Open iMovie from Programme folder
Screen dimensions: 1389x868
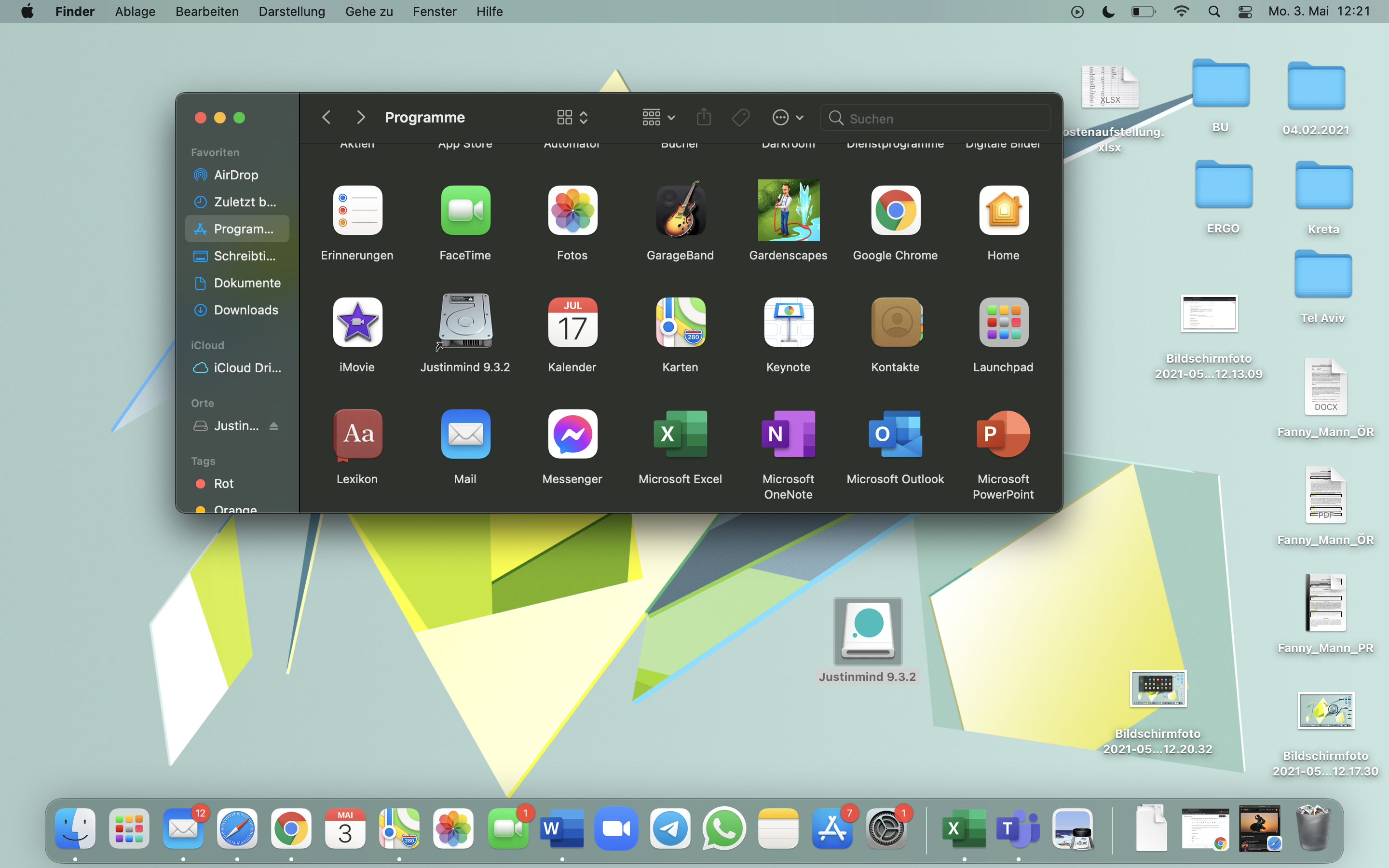pos(357,322)
